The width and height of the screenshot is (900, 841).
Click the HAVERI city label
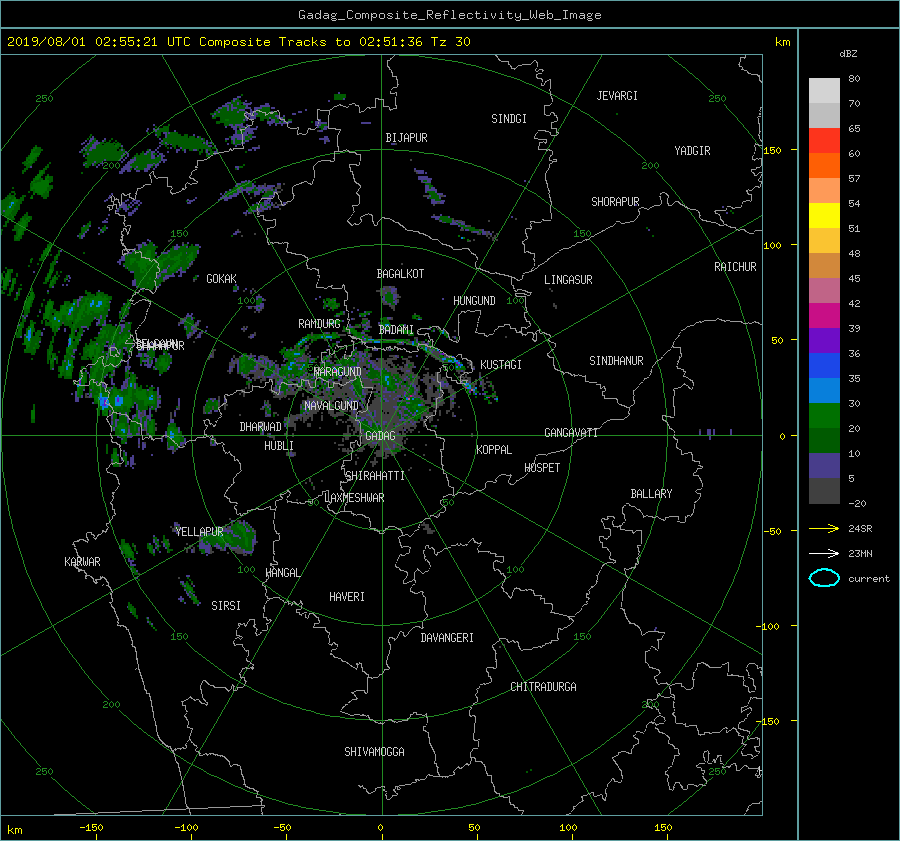[x=347, y=597]
